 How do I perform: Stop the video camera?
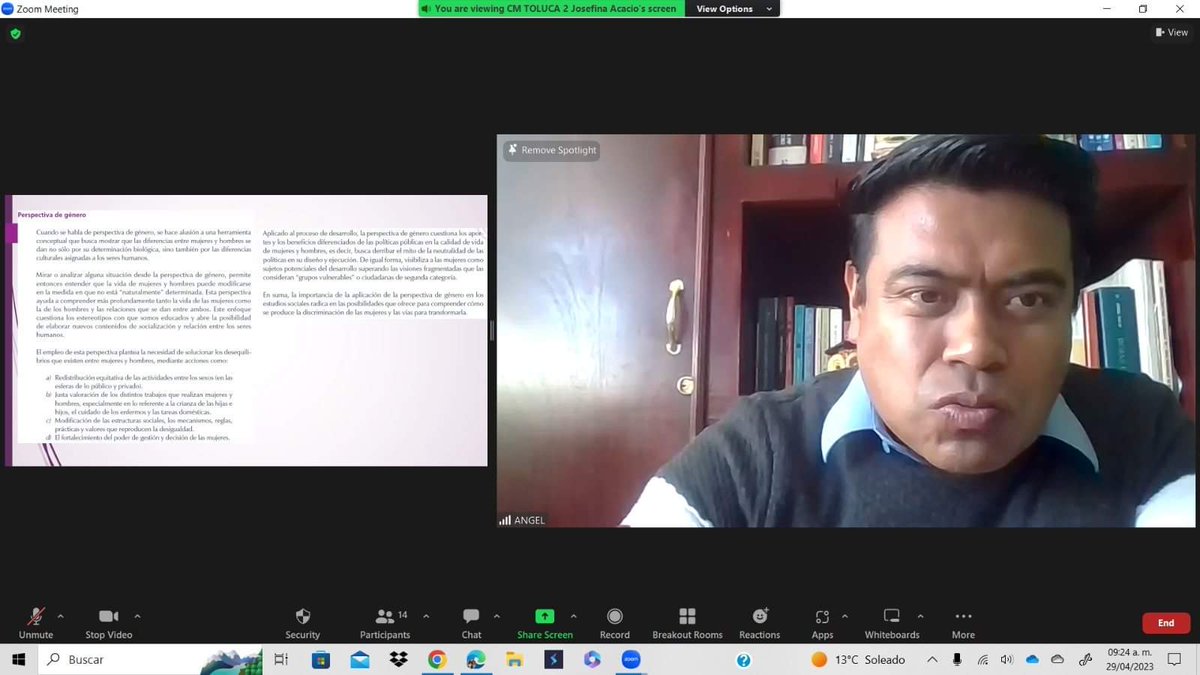pos(108,623)
